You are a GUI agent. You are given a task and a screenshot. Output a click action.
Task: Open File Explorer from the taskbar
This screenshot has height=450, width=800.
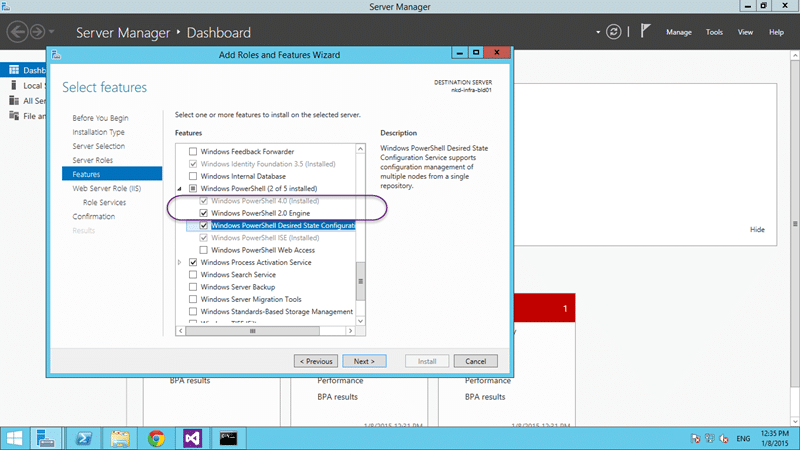coord(120,438)
